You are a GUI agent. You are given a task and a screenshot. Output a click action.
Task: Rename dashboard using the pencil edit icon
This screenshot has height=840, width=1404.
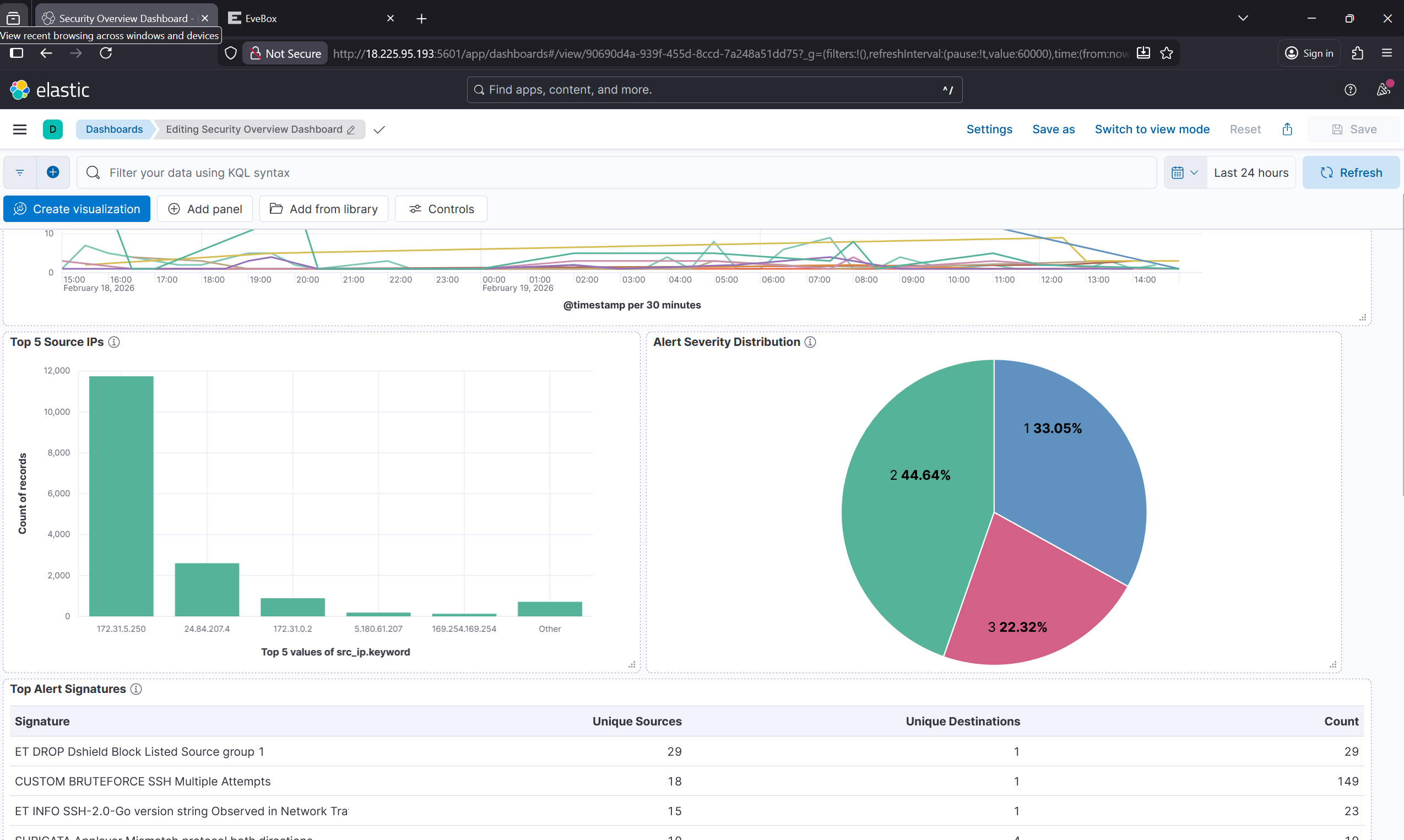pos(351,129)
